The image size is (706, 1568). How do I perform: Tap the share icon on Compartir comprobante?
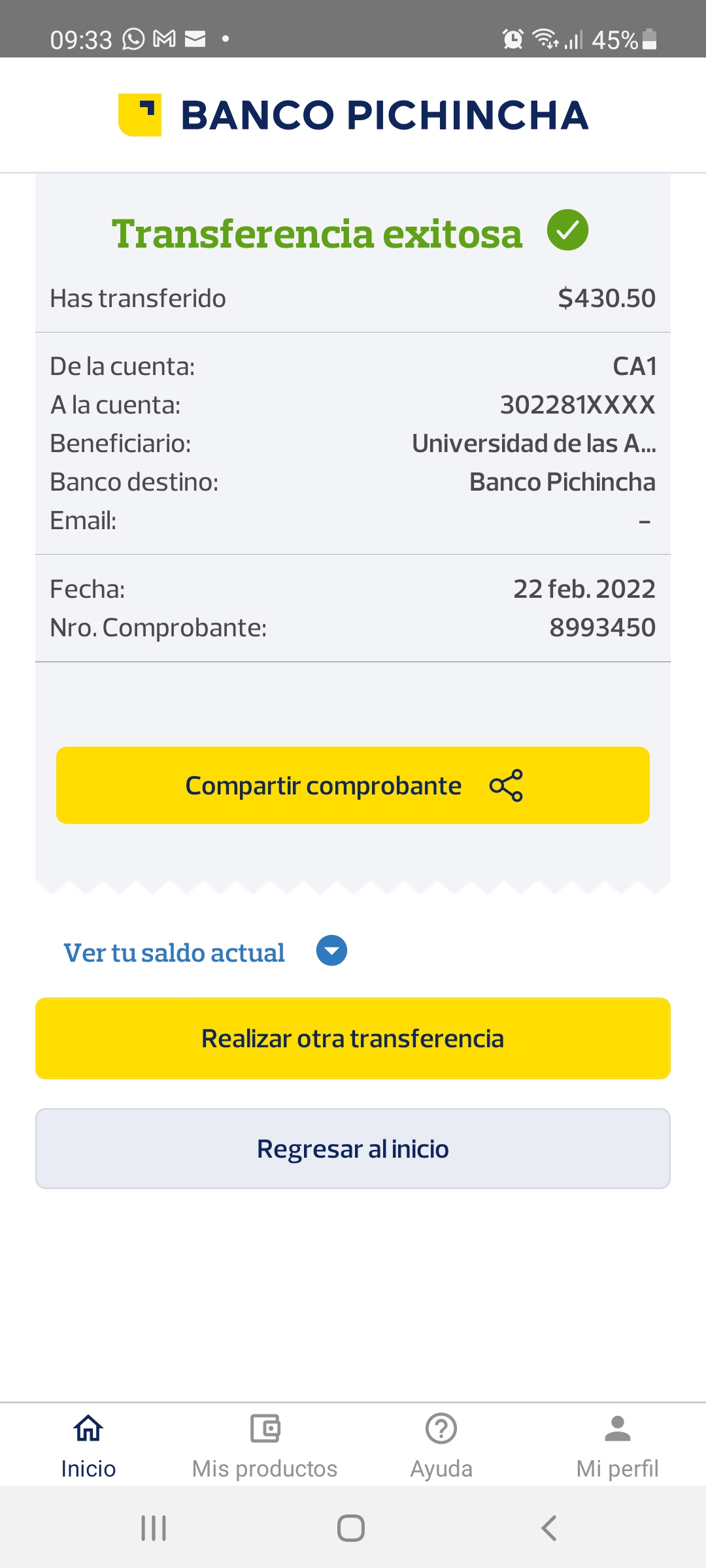tap(506, 785)
